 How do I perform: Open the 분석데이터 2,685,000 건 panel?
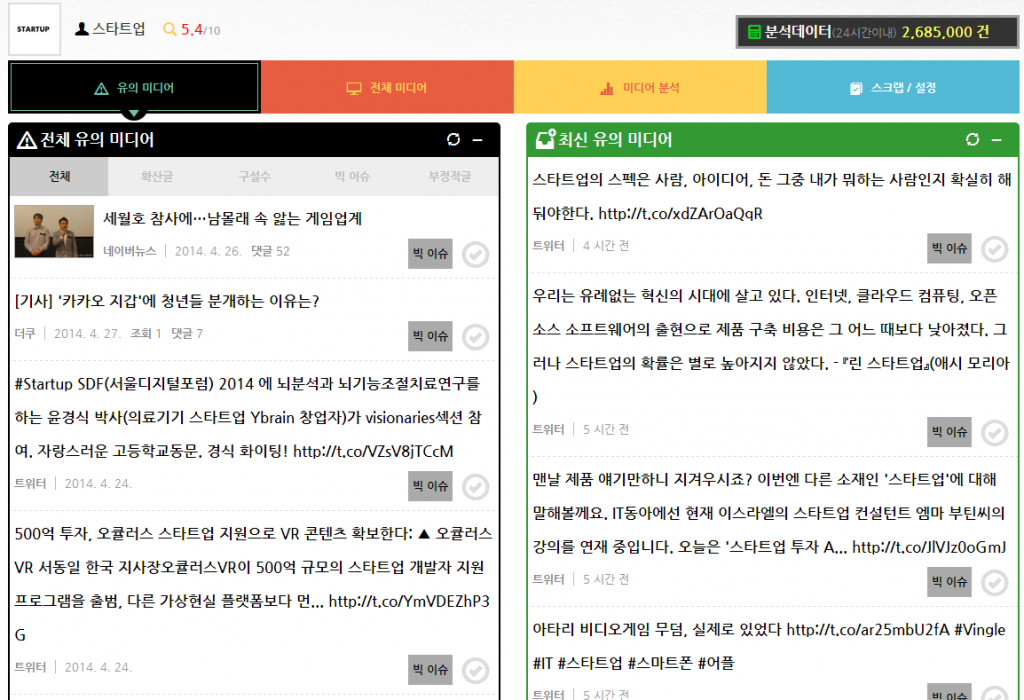tap(876, 32)
